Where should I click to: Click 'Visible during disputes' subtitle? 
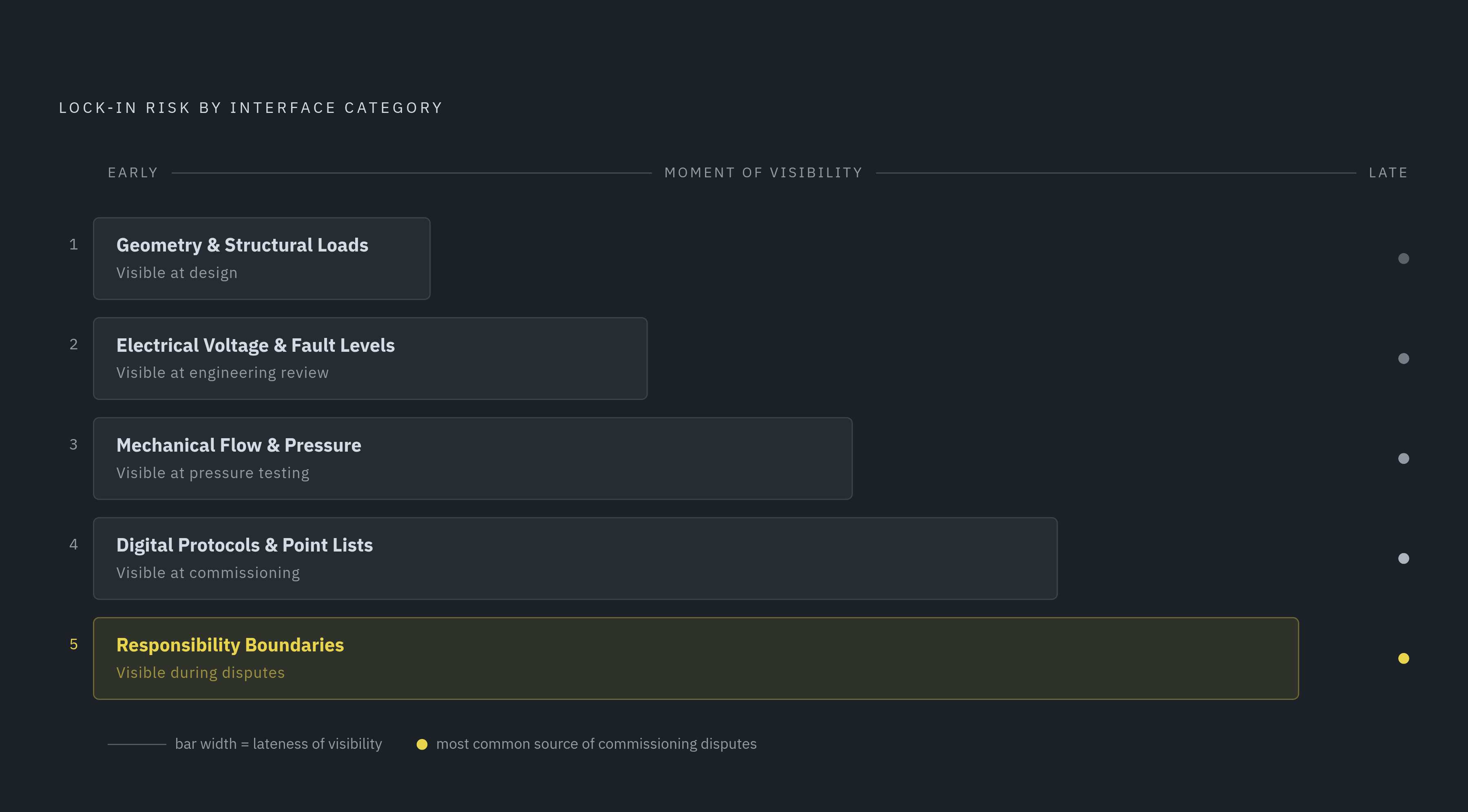point(201,673)
